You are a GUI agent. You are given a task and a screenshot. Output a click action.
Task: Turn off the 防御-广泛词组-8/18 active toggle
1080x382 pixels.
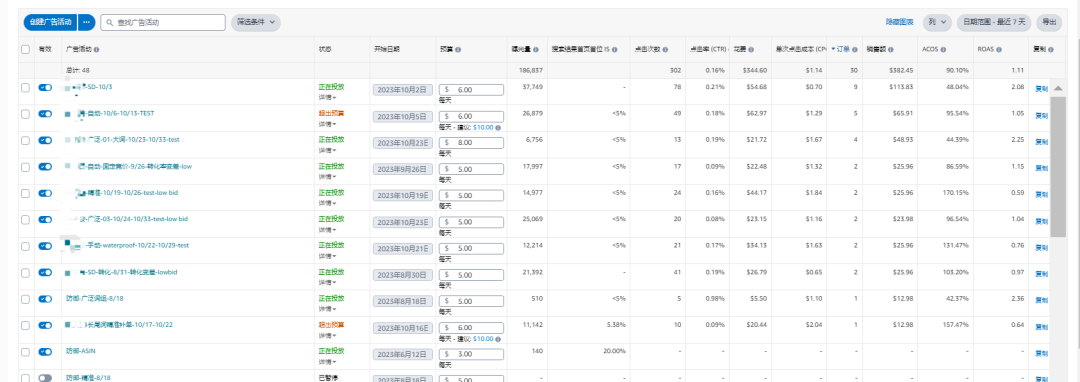click(x=45, y=299)
